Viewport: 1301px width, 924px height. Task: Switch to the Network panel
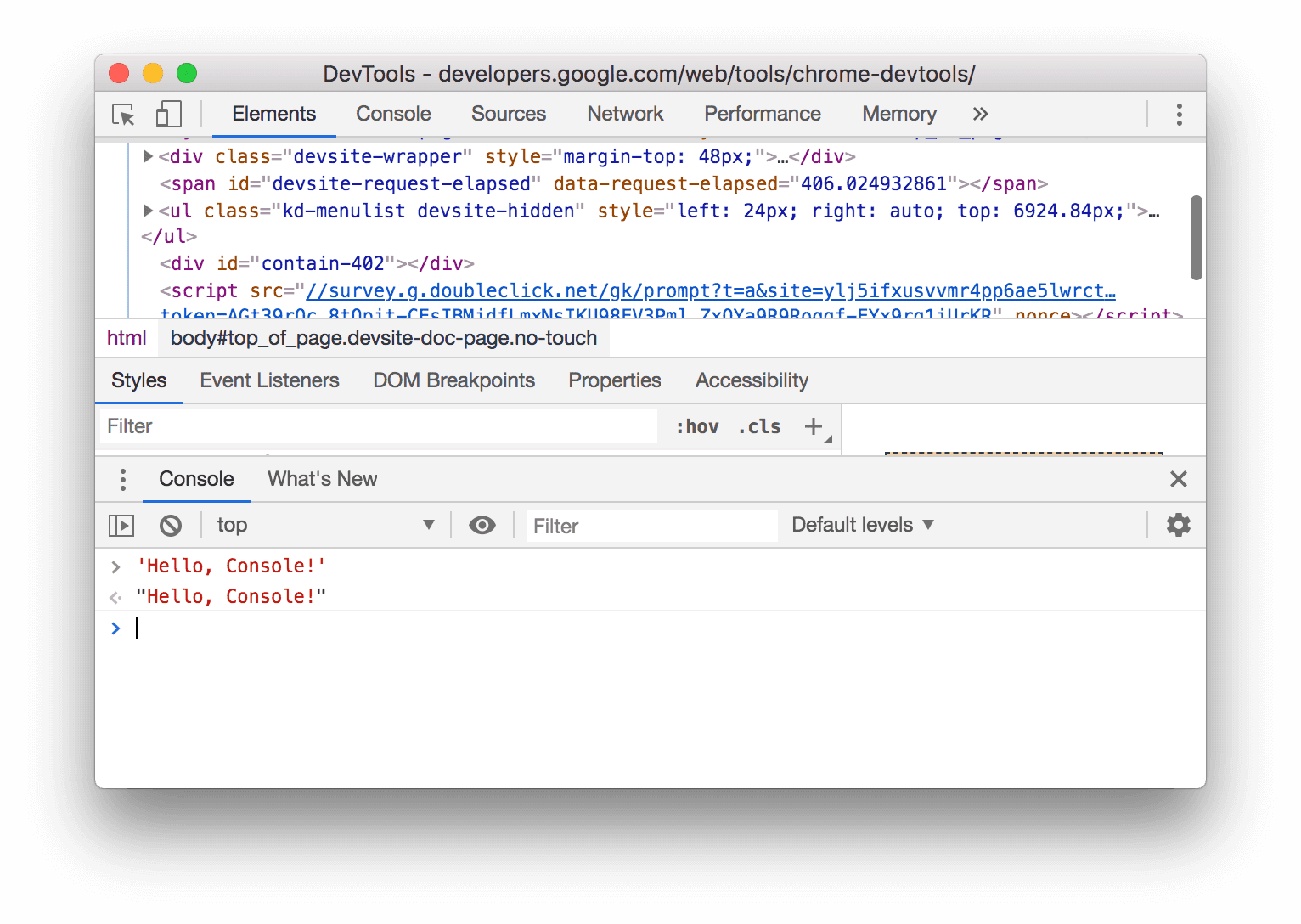pyautogui.click(x=625, y=113)
